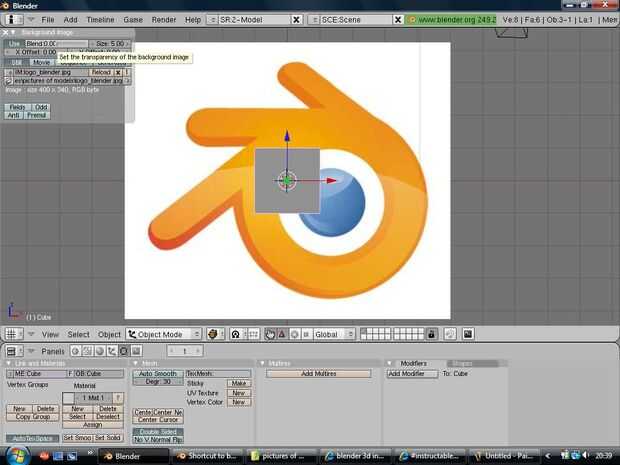Toggle the Fields option

17,107
